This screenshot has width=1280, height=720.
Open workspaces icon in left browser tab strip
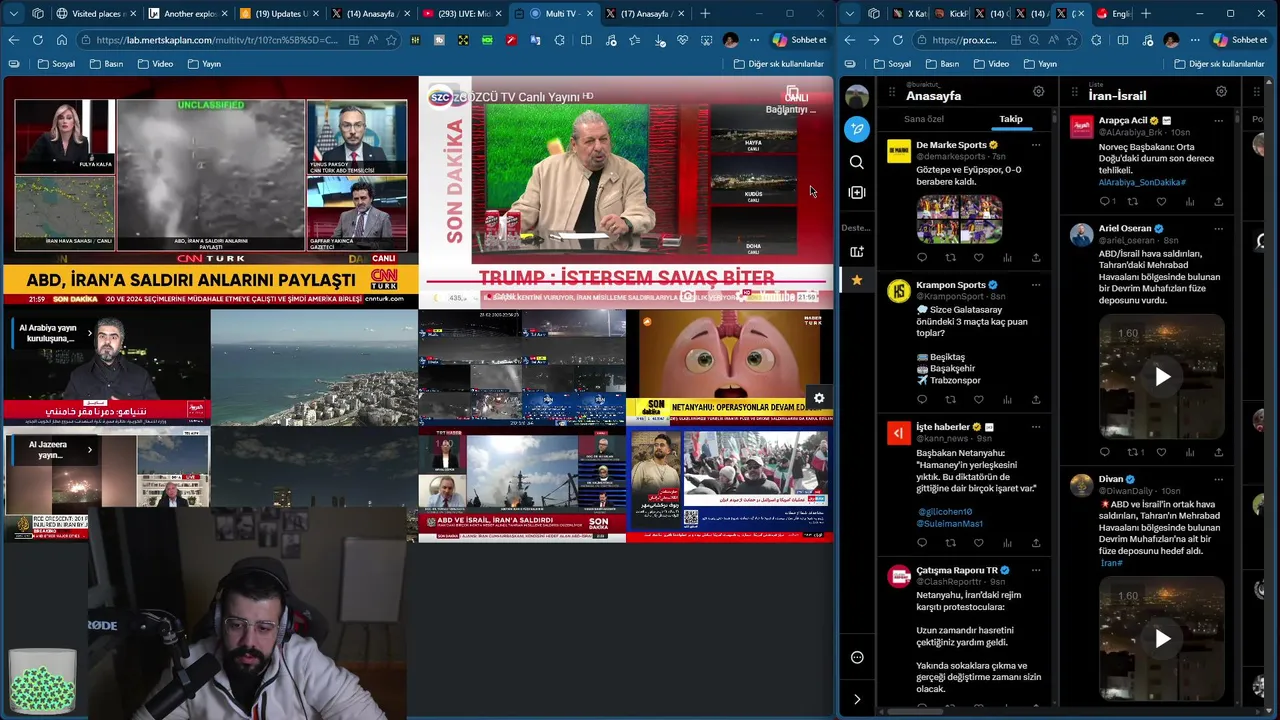38,13
